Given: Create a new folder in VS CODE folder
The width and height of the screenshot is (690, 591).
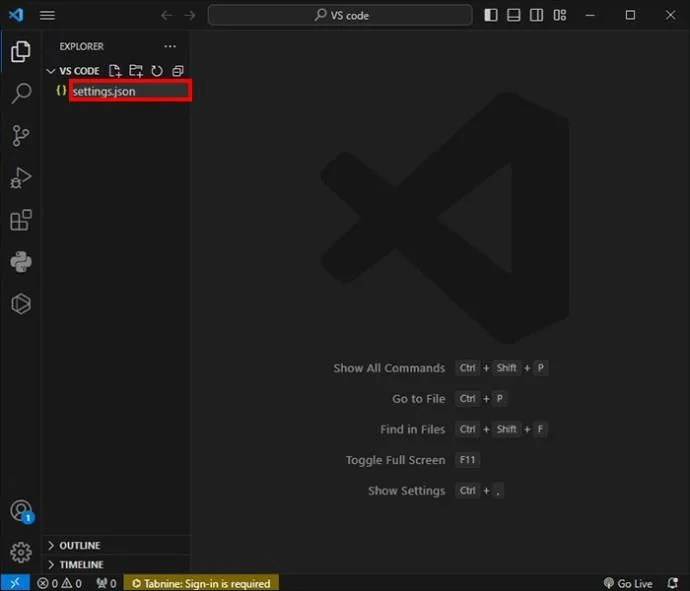Looking at the screenshot, I should [x=136, y=71].
